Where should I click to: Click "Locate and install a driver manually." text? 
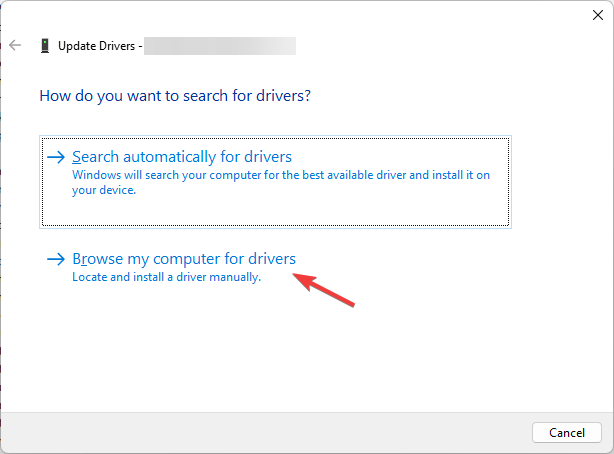(x=166, y=277)
